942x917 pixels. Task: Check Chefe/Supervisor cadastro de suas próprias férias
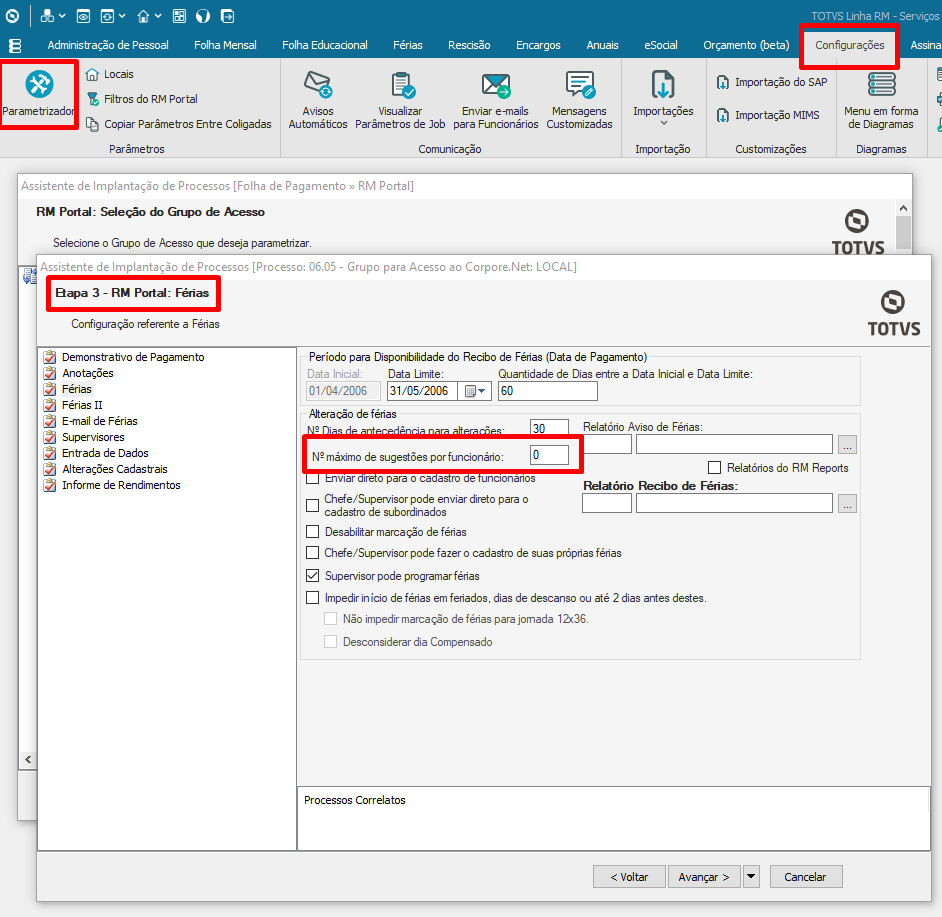[312, 553]
